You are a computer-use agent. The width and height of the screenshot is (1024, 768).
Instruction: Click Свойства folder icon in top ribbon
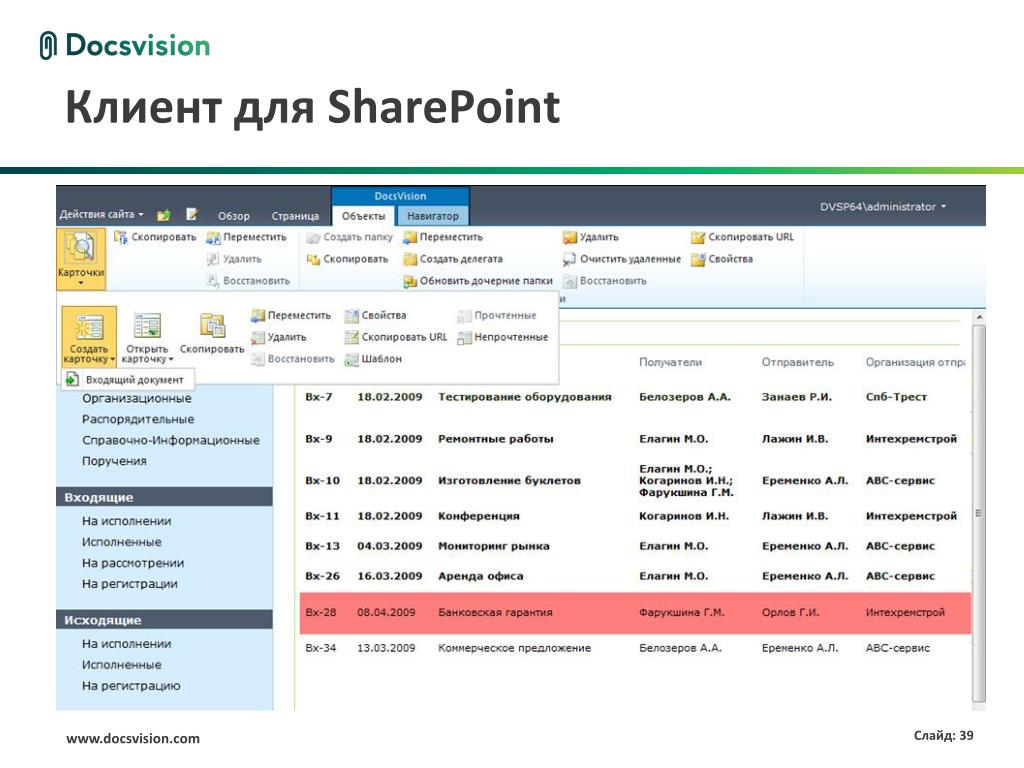(x=699, y=259)
